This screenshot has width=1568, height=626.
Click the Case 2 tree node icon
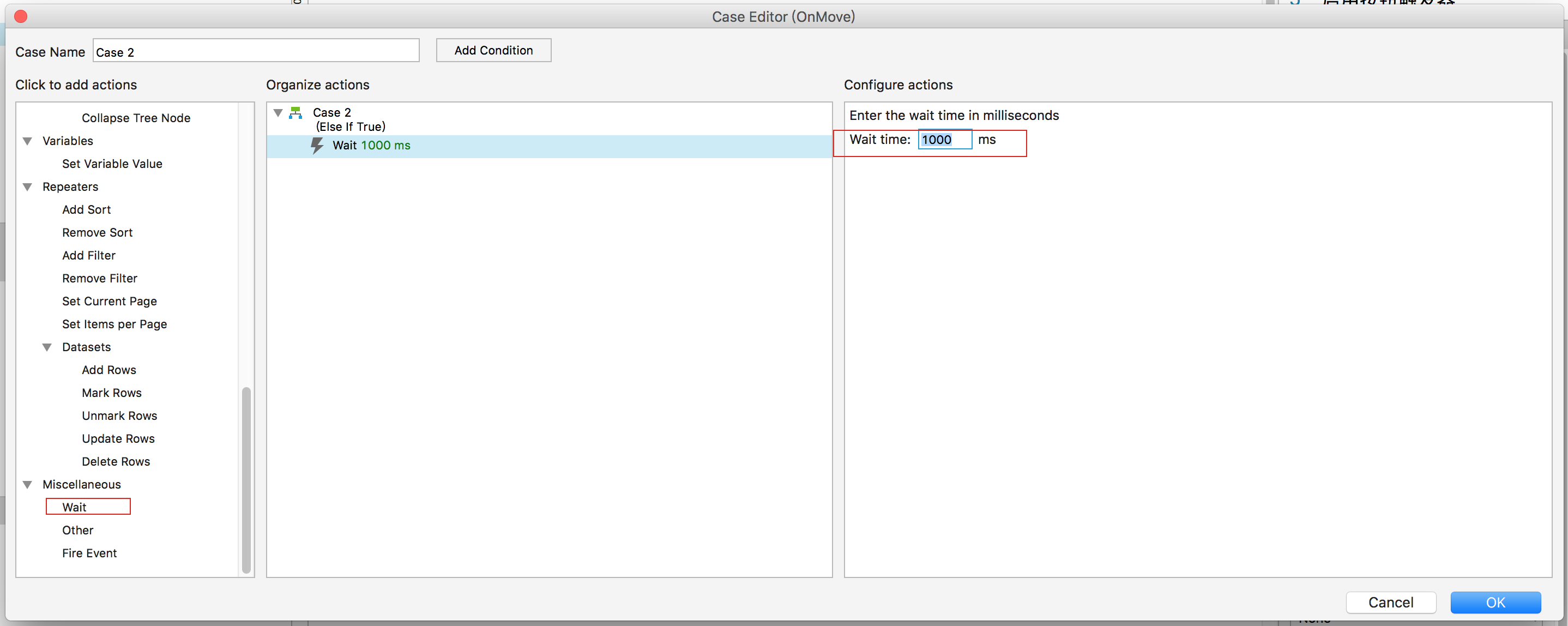click(x=295, y=113)
